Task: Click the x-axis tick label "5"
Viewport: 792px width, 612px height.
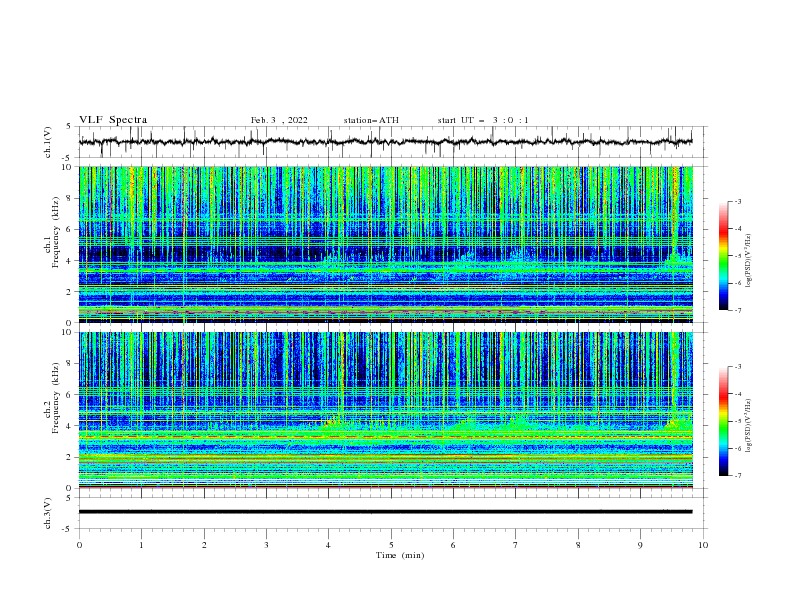Action: 391,545
